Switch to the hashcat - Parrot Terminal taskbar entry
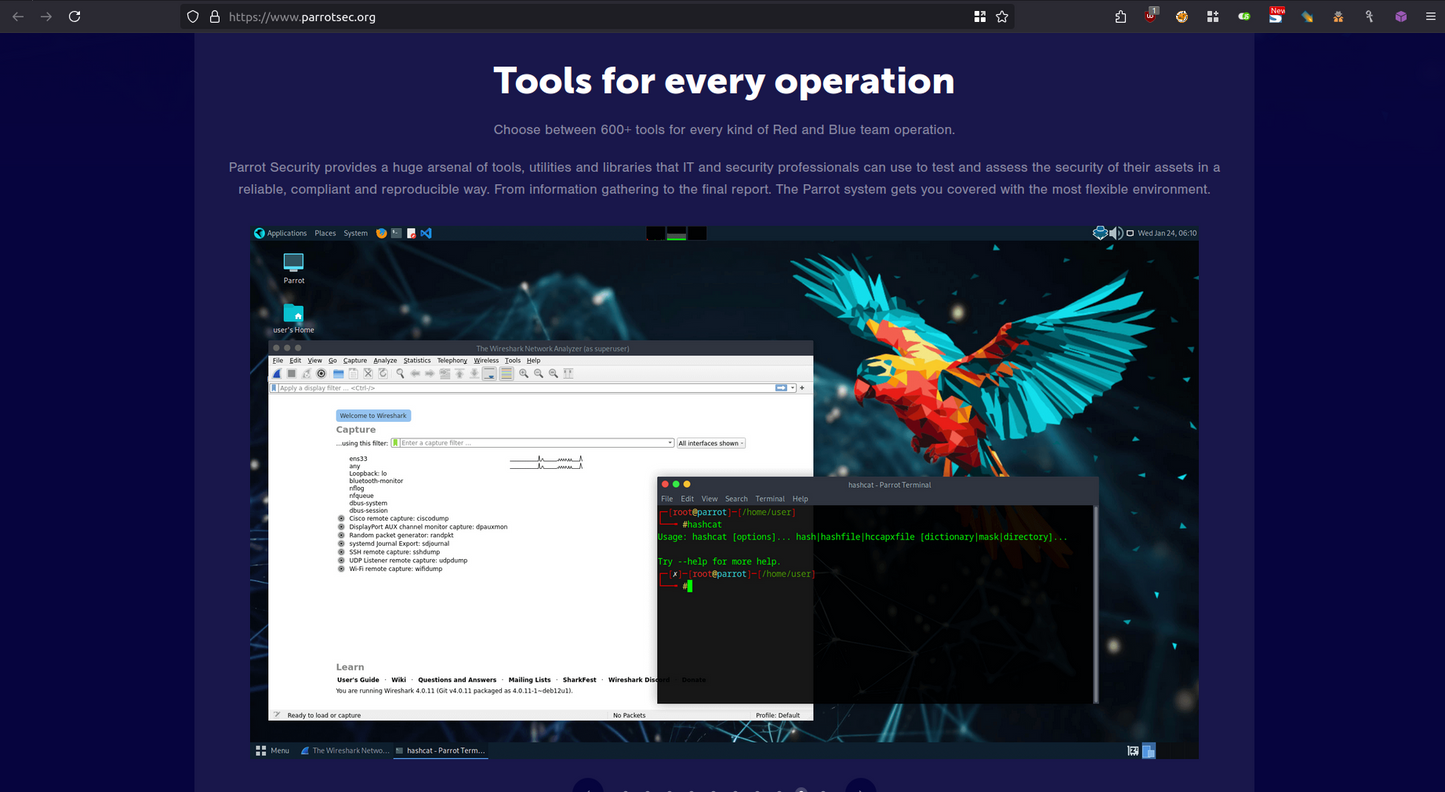Screen dimensions: 1445x792 pyautogui.click(x=440, y=750)
